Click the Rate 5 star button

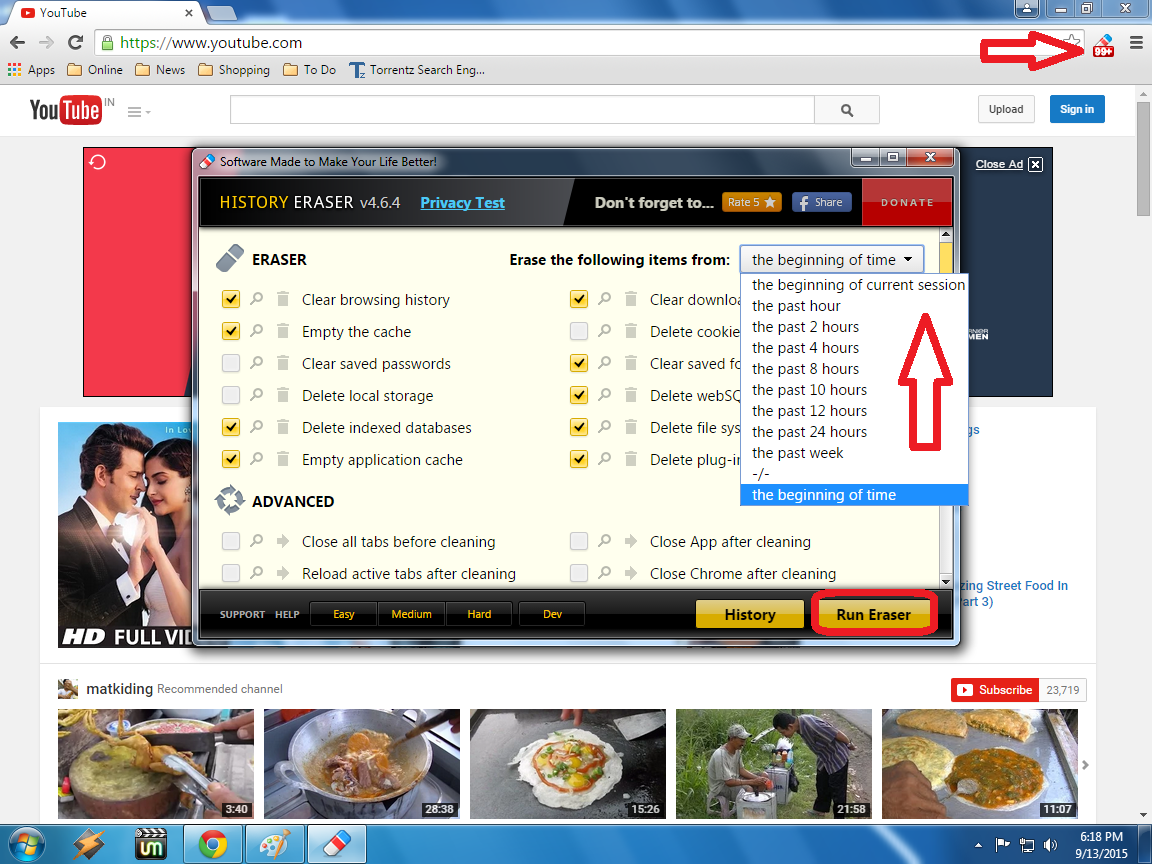click(752, 202)
